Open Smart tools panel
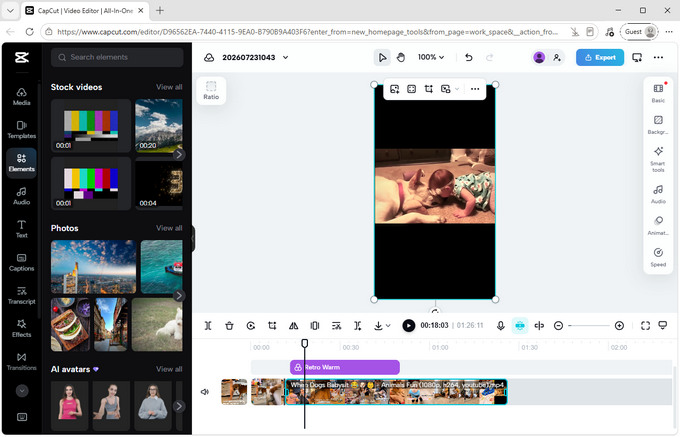The width and height of the screenshot is (680, 437). 658,160
